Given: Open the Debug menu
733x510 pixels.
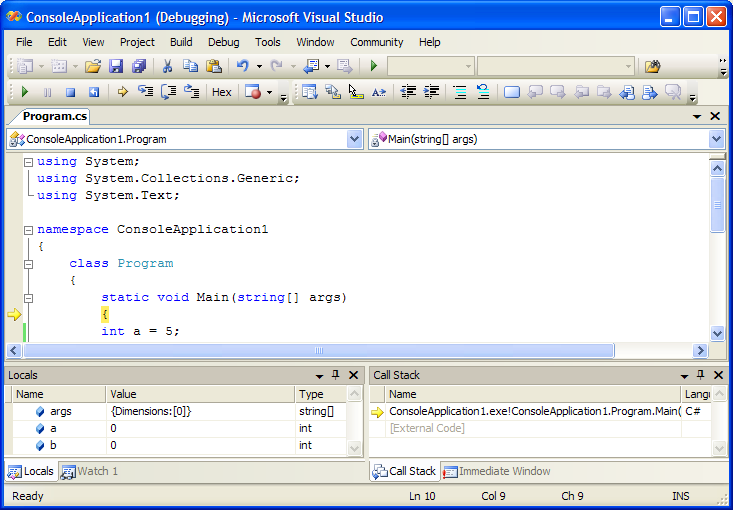Looking at the screenshot, I should [x=223, y=42].
